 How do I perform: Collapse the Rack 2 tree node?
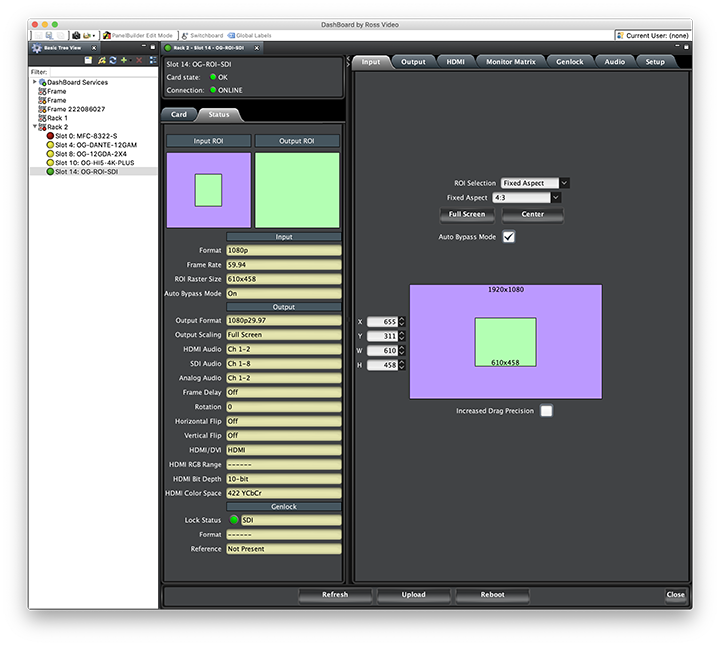click(36, 127)
